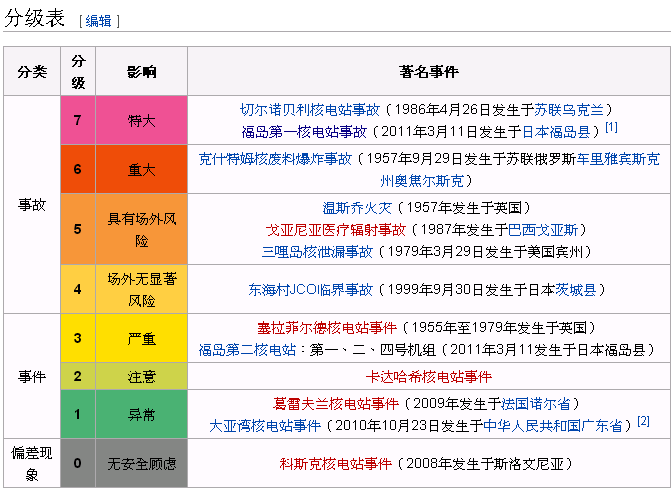The height and width of the screenshot is (489, 672).
Task: Click the 事件 category cell
Action: tap(32, 376)
